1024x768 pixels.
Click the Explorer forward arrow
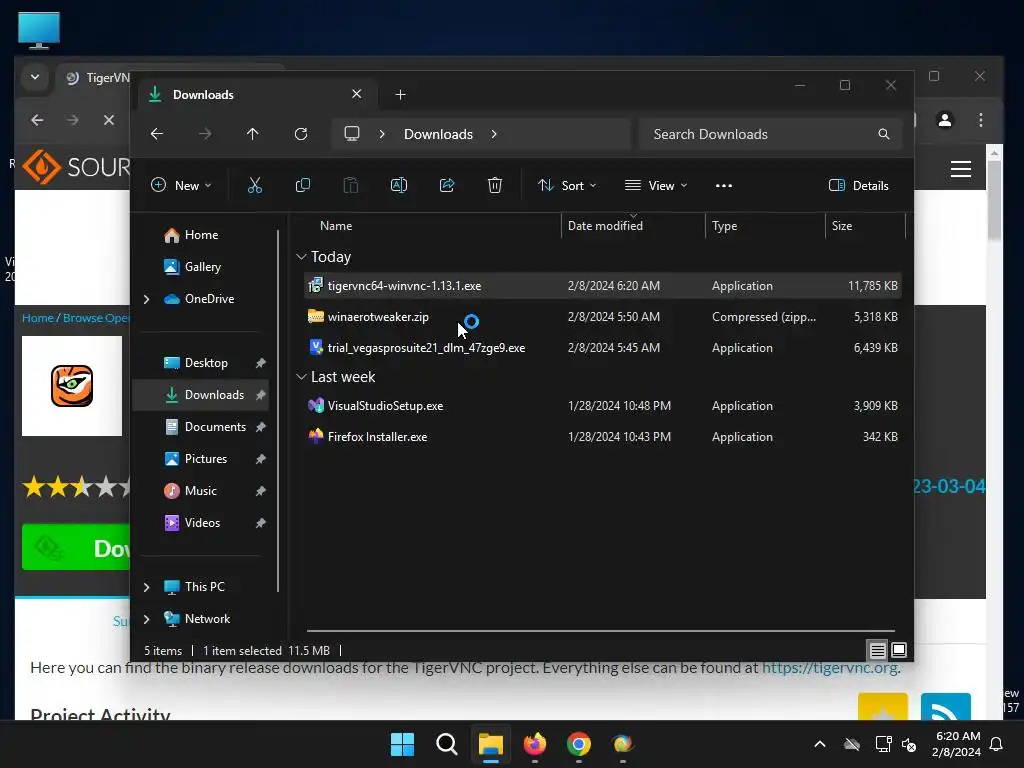pos(205,134)
